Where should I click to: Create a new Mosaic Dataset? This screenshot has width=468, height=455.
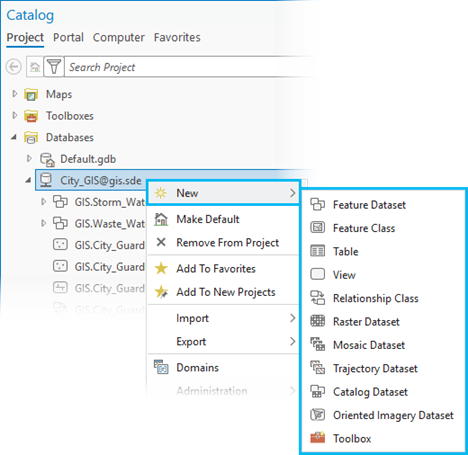(383, 345)
